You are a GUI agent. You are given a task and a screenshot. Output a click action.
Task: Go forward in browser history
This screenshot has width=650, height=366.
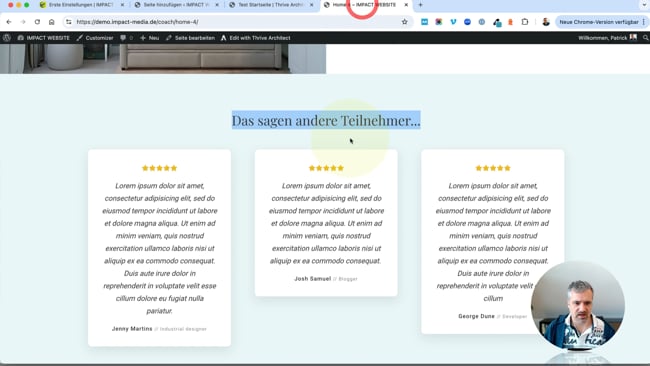tap(23, 22)
